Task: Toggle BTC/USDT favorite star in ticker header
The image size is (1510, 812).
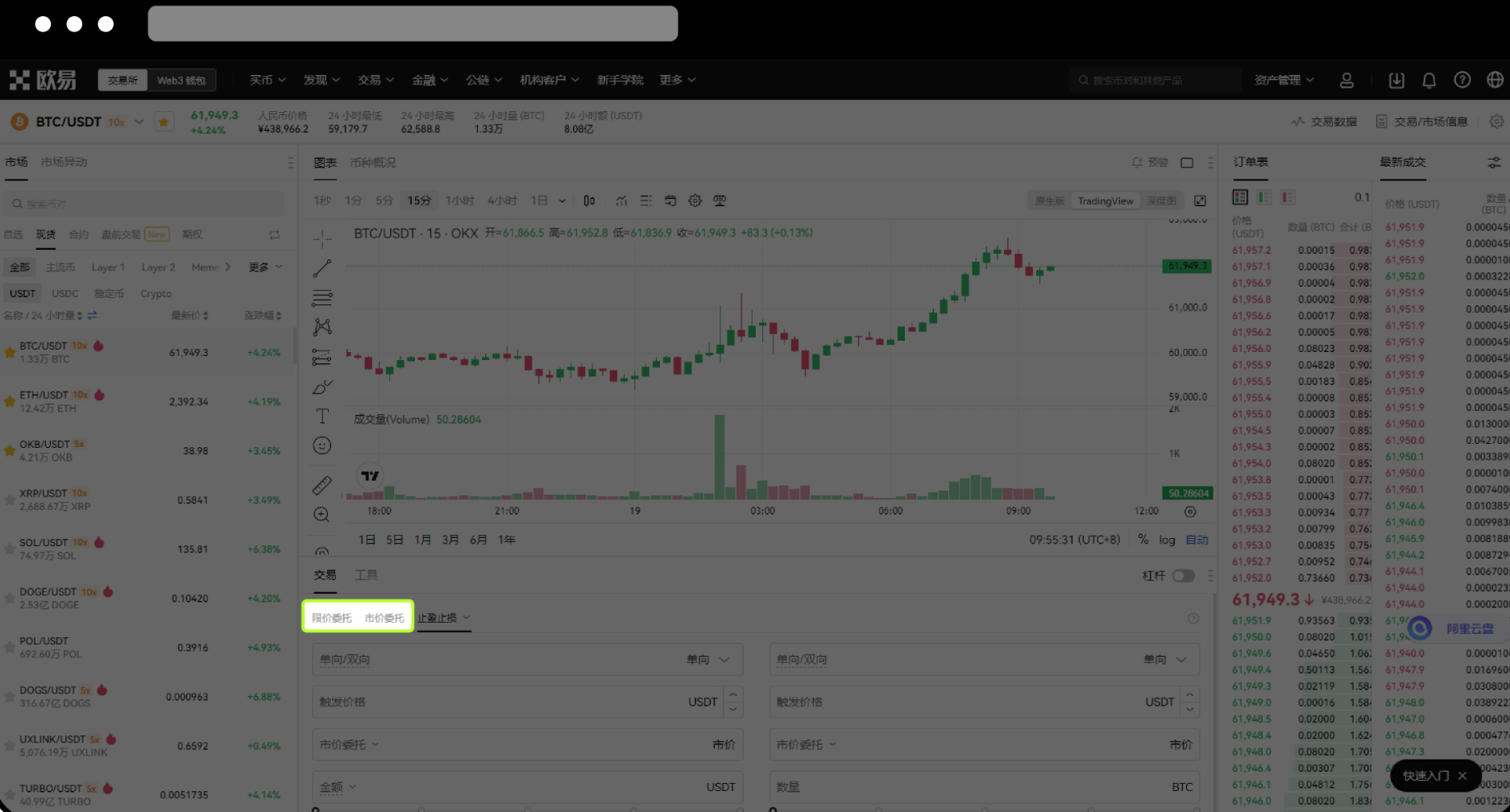Action: [x=164, y=122]
